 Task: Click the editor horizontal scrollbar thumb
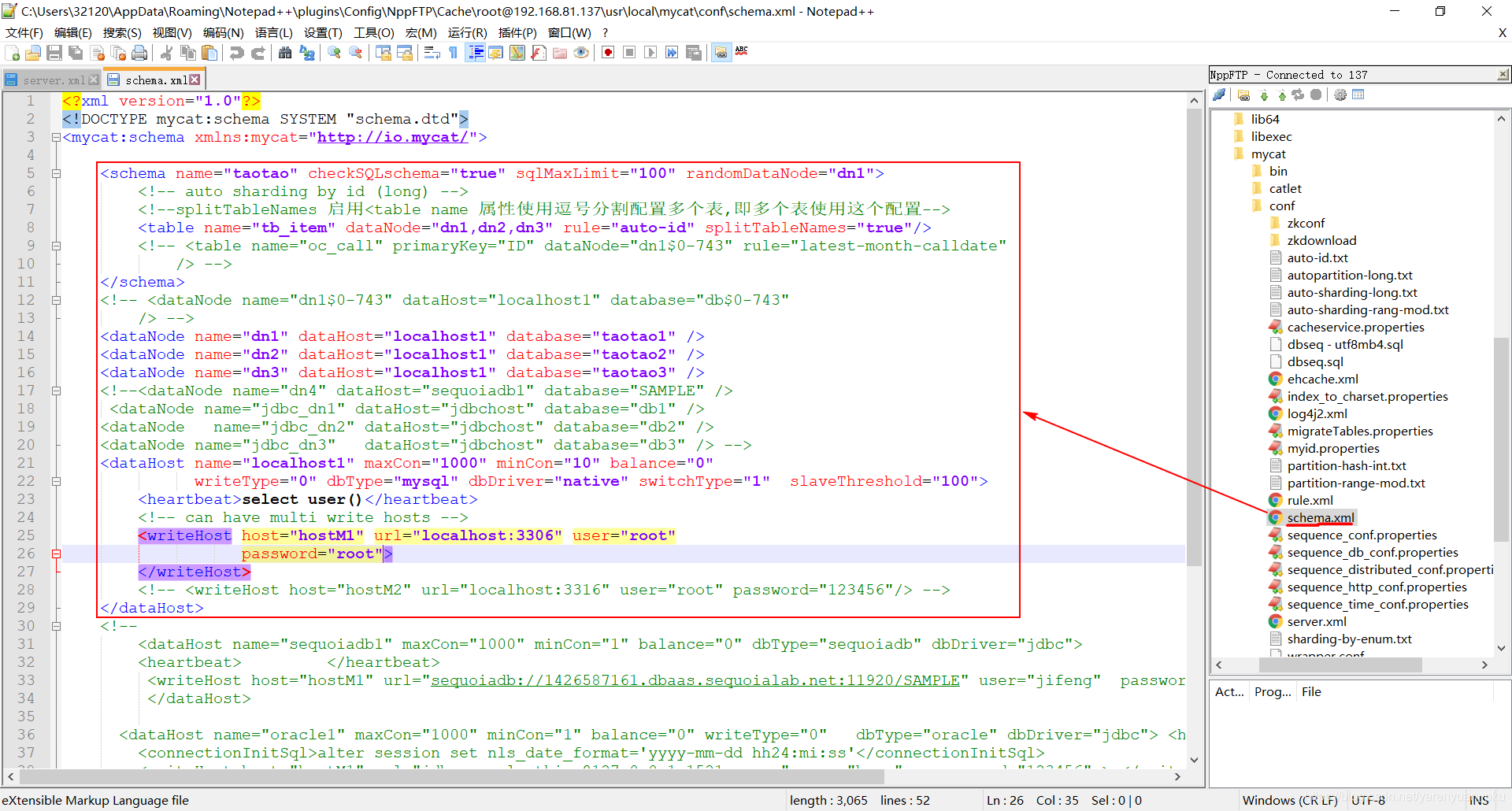tap(451, 776)
